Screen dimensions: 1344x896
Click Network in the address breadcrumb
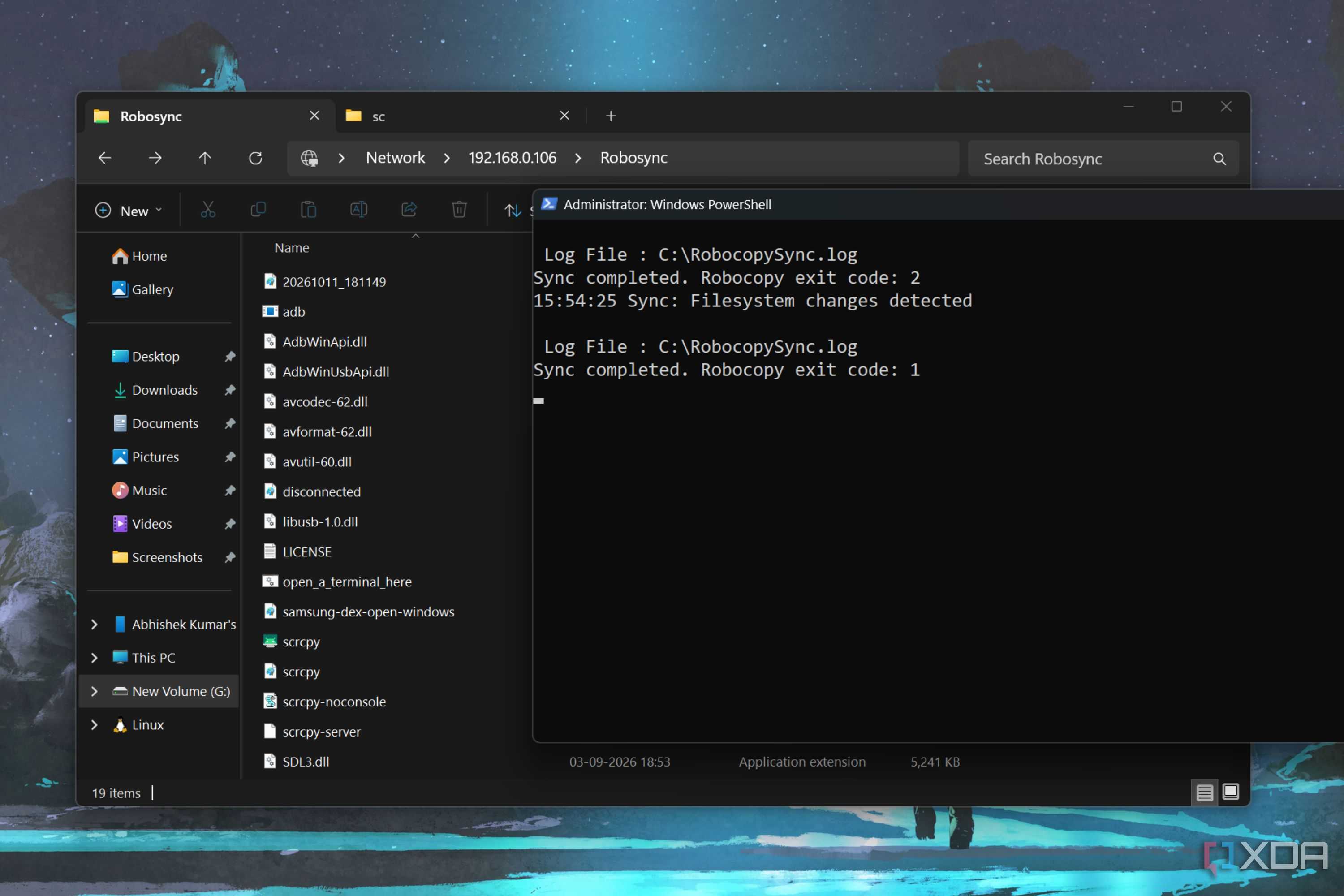(396, 158)
